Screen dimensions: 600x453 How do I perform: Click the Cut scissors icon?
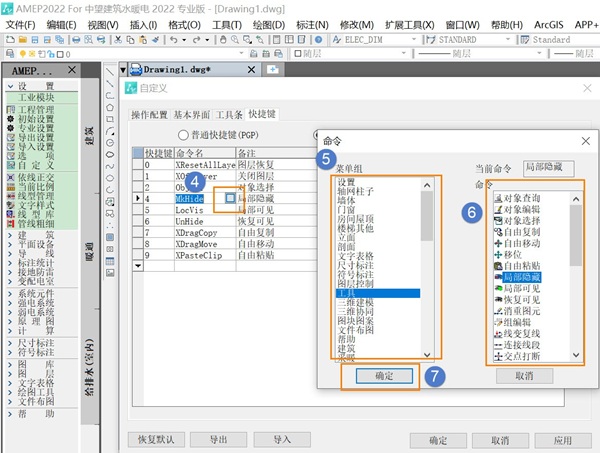point(118,39)
